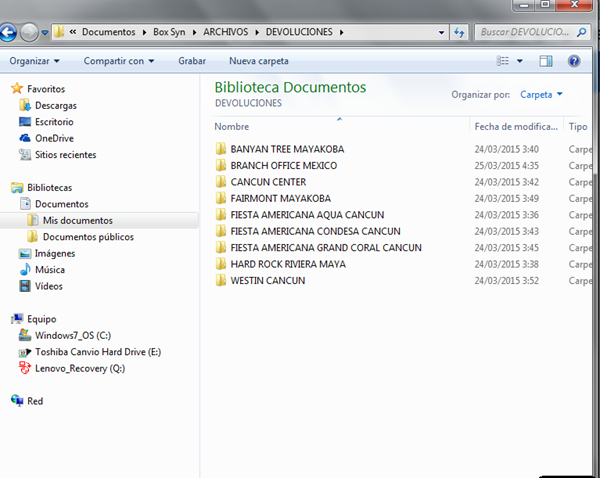The width and height of the screenshot is (600, 478).
Task: Select the Documentos library in tree
Action: (x=62, y=204)
